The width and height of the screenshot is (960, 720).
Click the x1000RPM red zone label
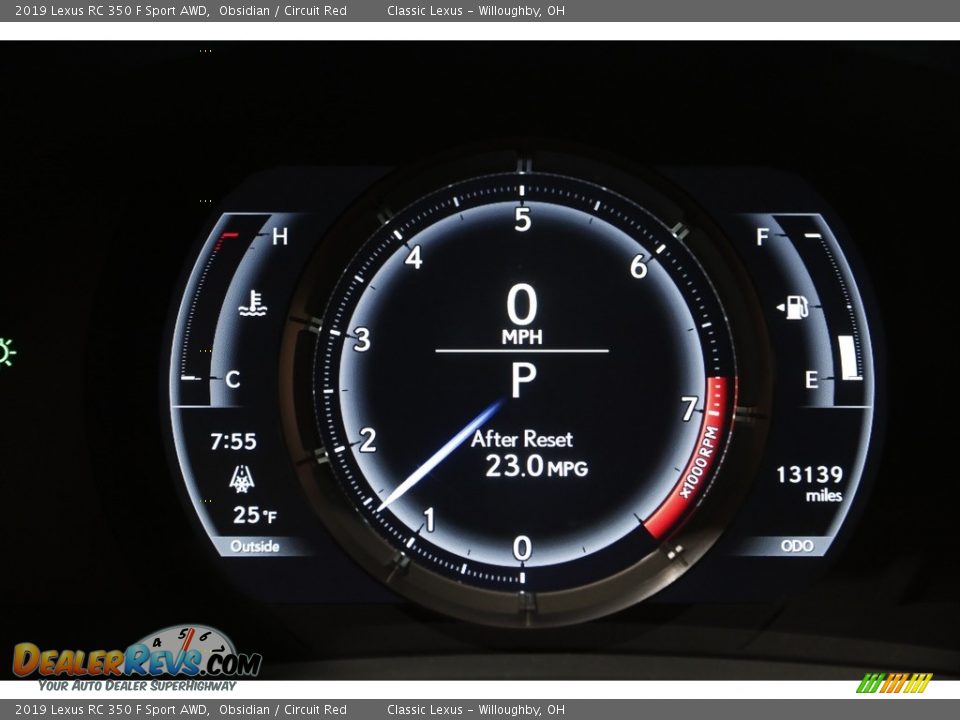point(699,462)
